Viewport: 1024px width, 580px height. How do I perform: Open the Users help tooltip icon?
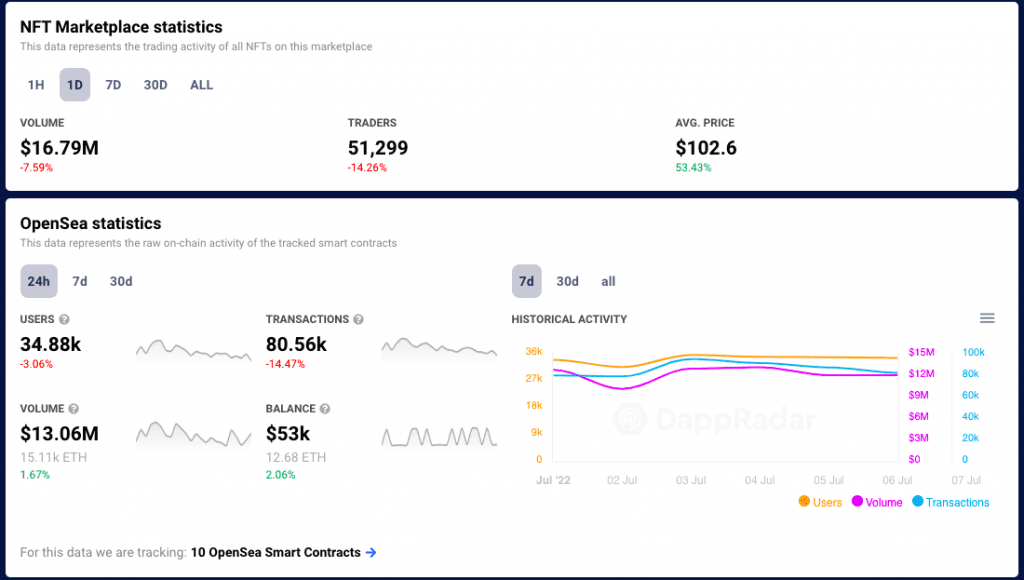click(64, 319)
